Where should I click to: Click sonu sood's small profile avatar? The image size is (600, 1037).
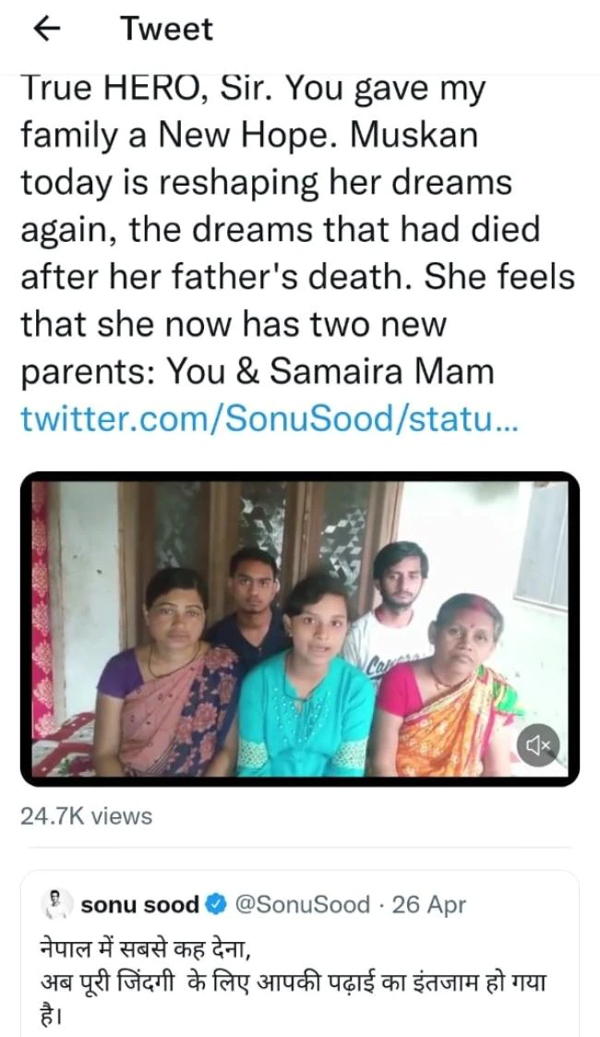pos(56,904)
